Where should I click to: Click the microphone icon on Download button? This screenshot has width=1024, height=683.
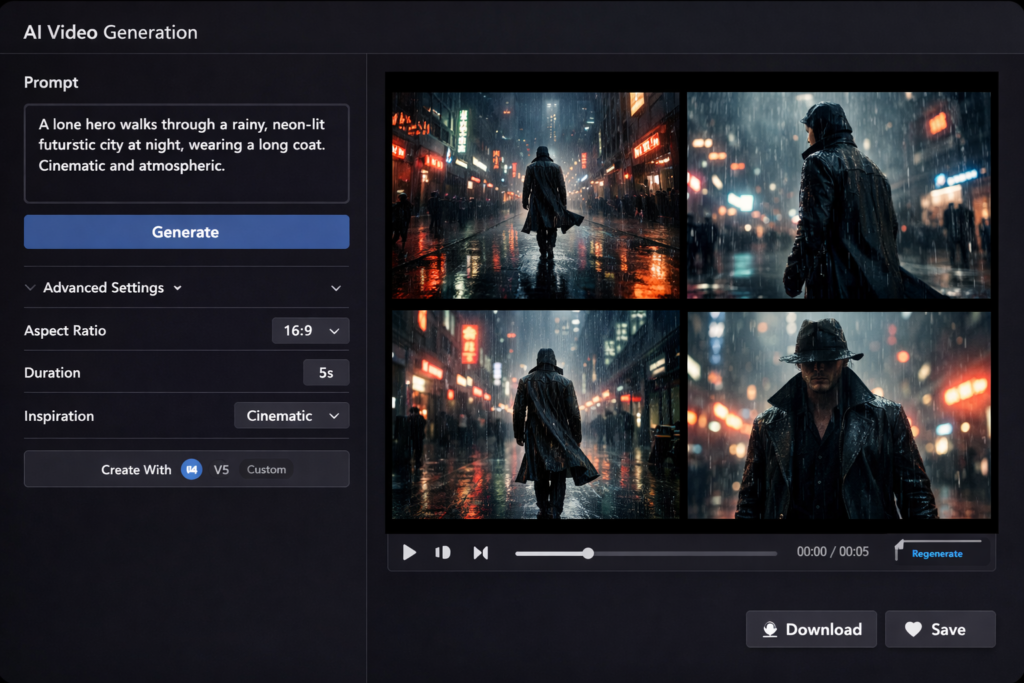770,629
